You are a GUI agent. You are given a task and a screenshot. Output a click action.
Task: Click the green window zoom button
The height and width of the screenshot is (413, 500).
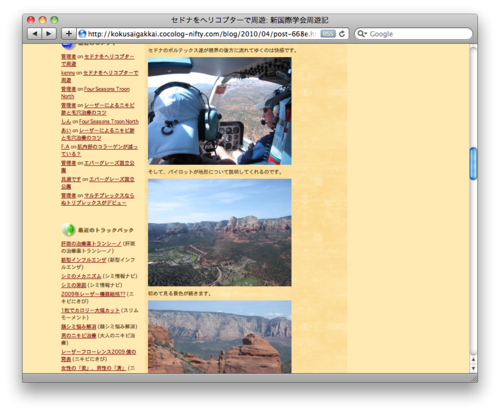point(54,20)
